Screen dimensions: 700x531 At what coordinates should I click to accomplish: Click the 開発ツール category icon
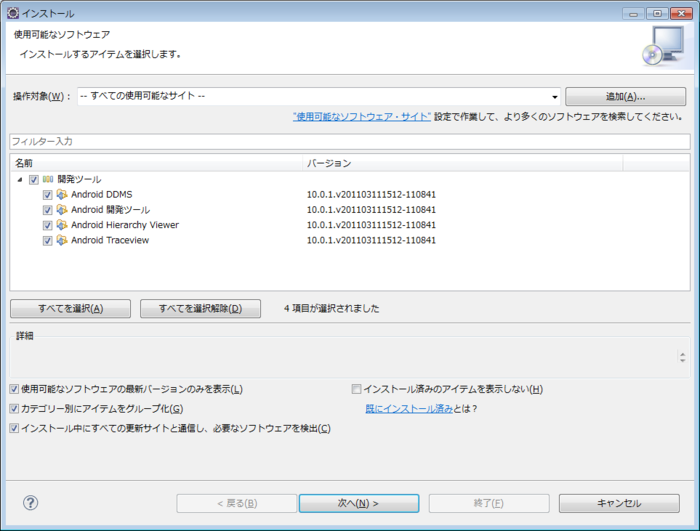(x=48, y=180)
